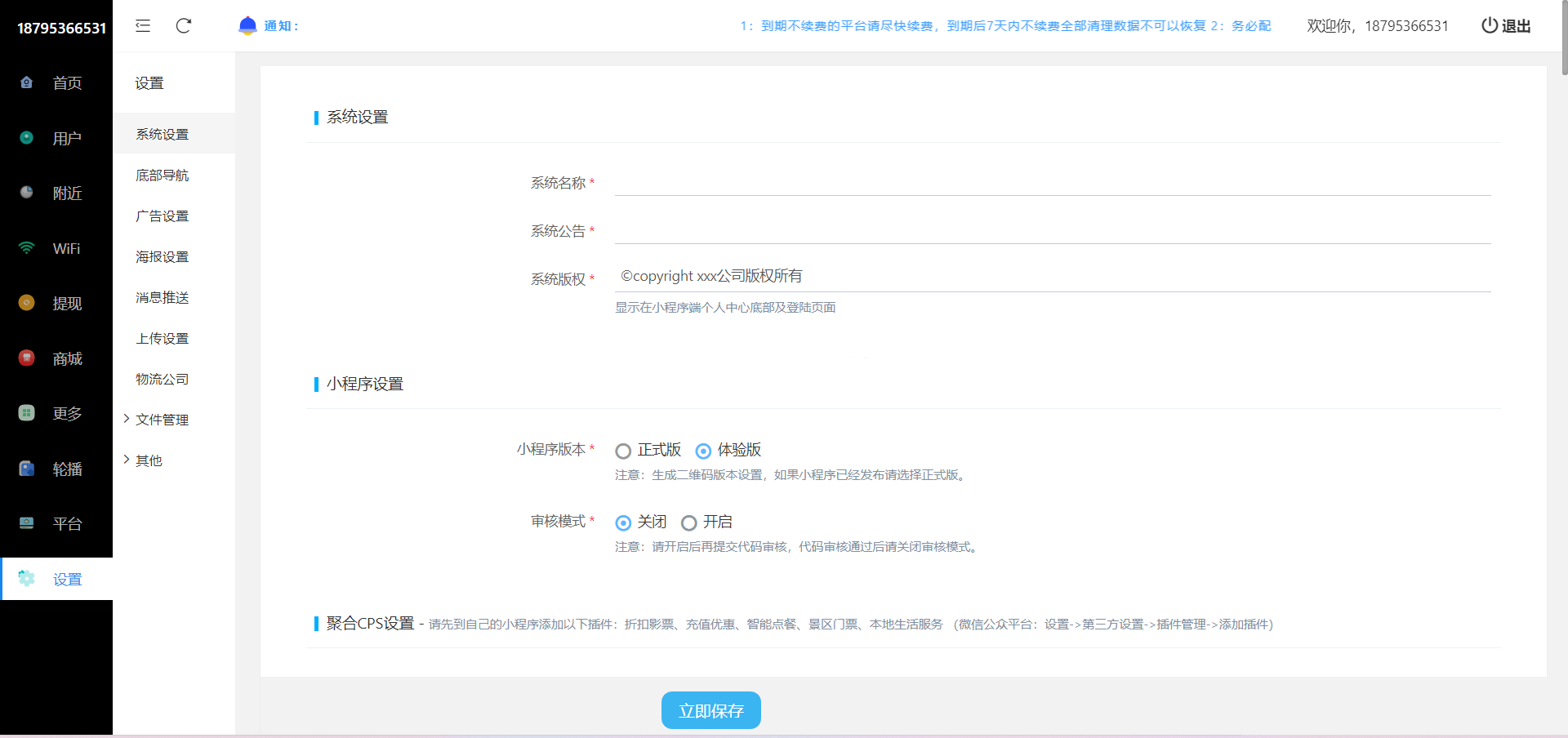Image resolution: width=1568 pixels, height=738 pixels.
Task: Open the 用户 users section icon
Action: click(x=26, y=138)
